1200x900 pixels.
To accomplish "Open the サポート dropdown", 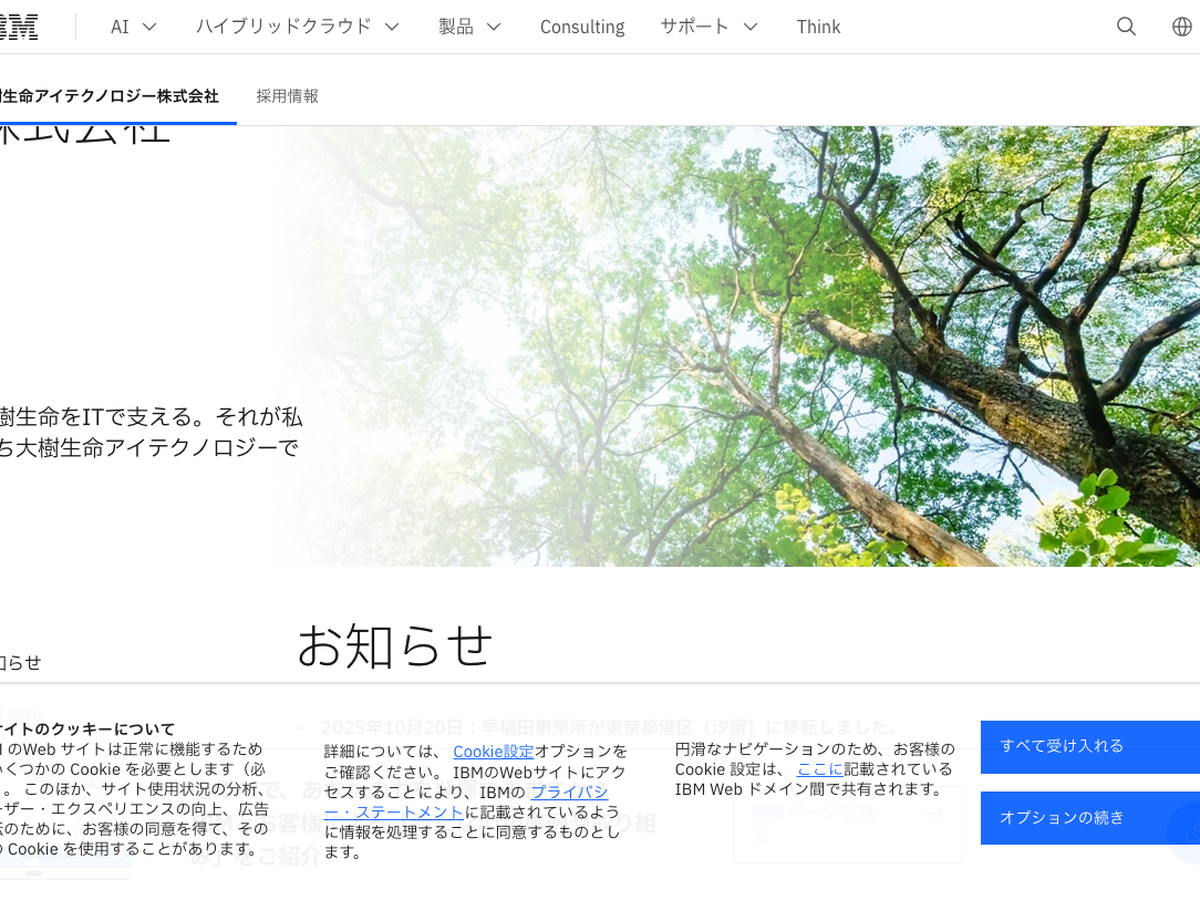I will click(709, 27).
